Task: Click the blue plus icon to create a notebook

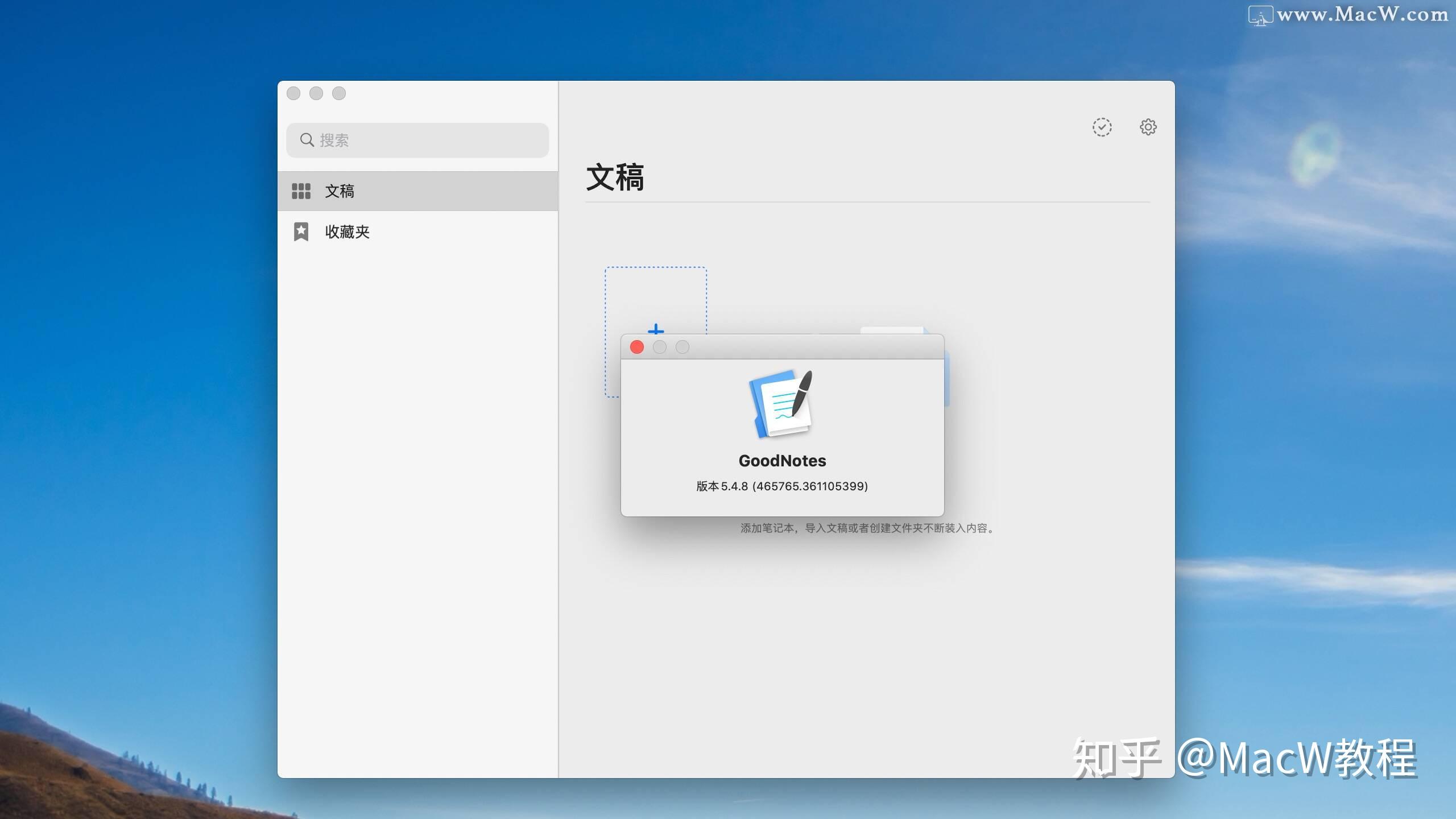Action: click(x=655, y=330)
